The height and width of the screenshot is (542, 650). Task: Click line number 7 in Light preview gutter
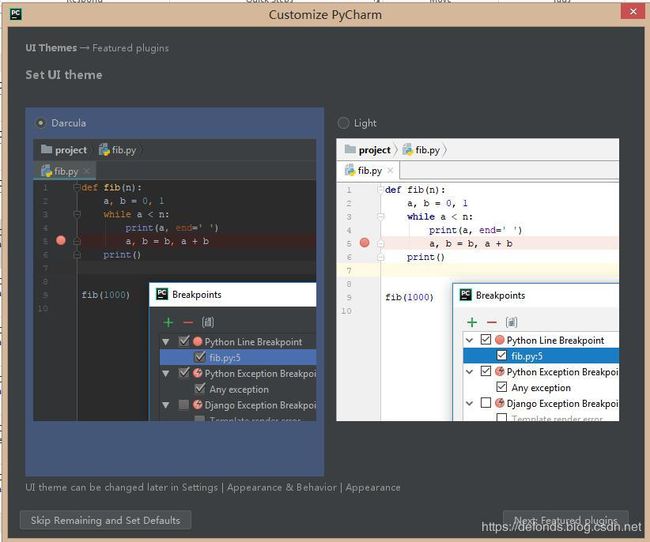349,271
